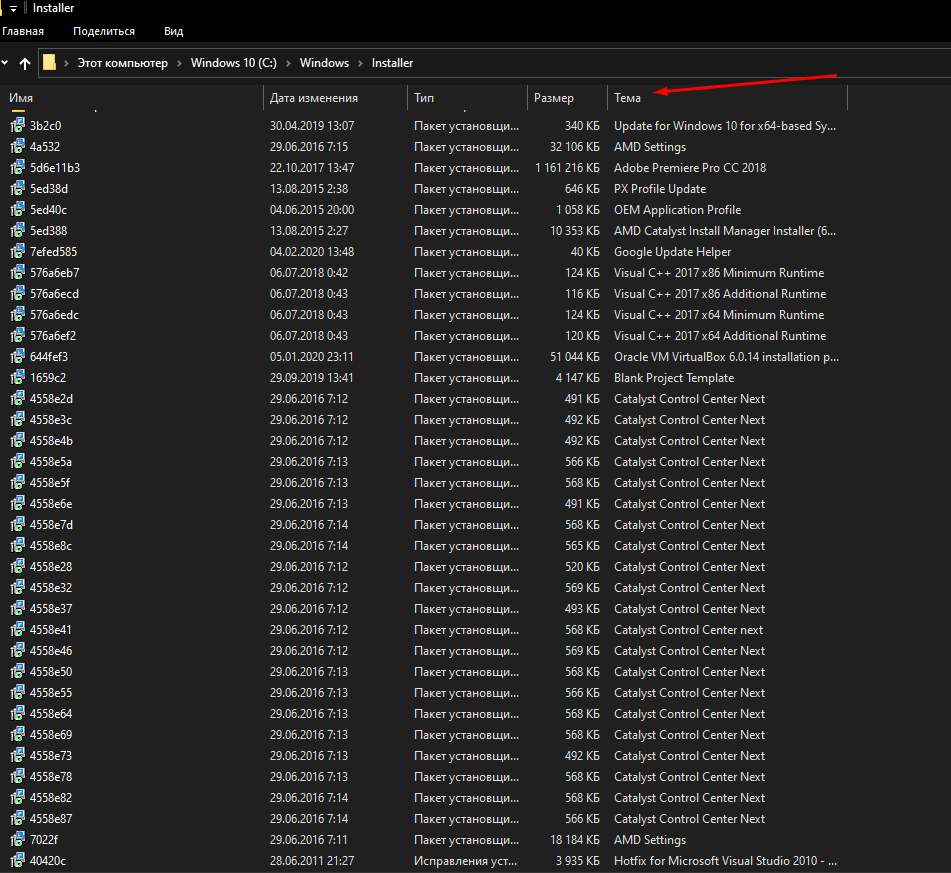Click 'Blank Project Template' subject text

coord(674,378)
